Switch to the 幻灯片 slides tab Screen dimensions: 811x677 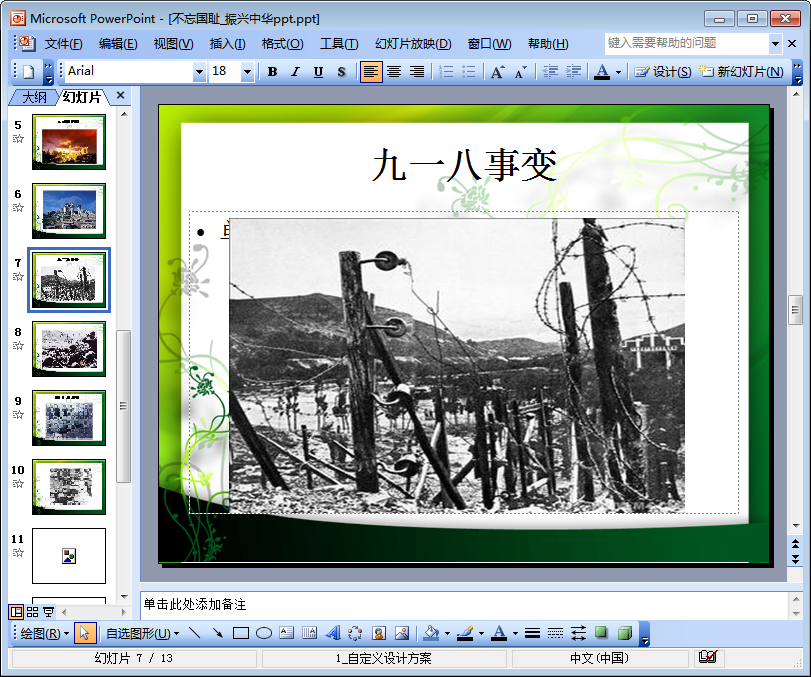pyautogui.click(x=82, y=97)
